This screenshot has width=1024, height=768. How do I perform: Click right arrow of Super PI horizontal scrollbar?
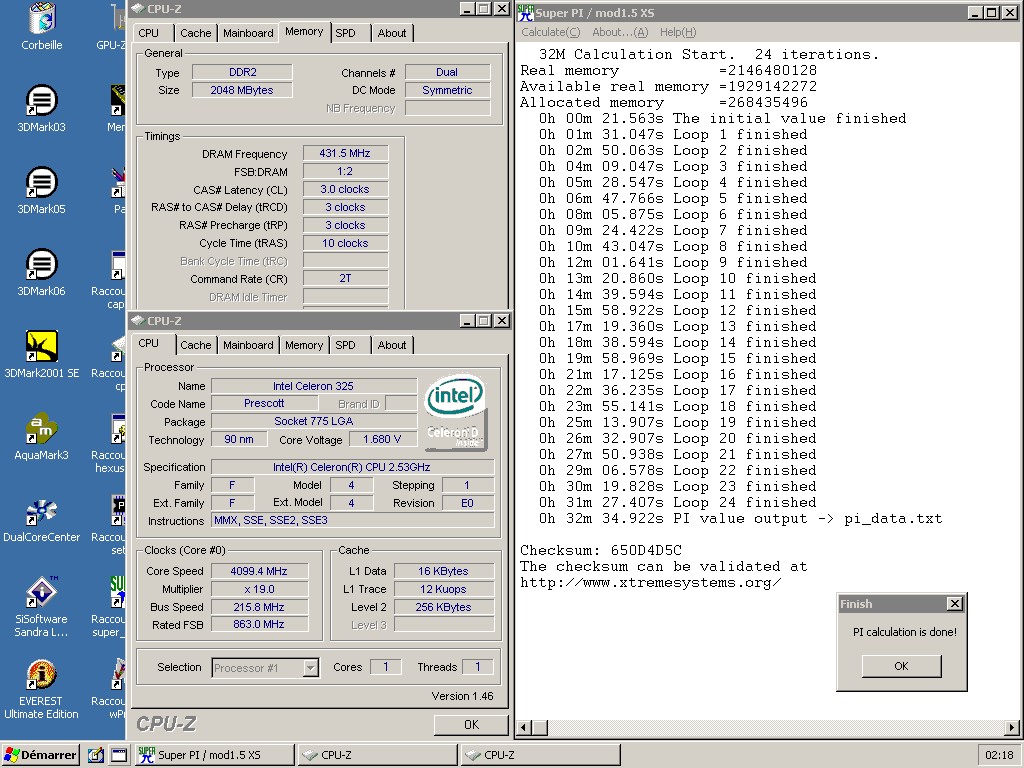point(1012,727)
